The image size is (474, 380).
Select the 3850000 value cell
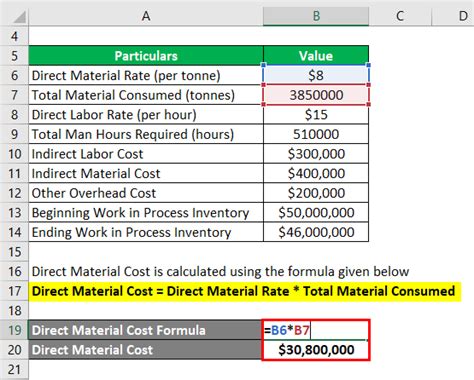coord(316,95)
